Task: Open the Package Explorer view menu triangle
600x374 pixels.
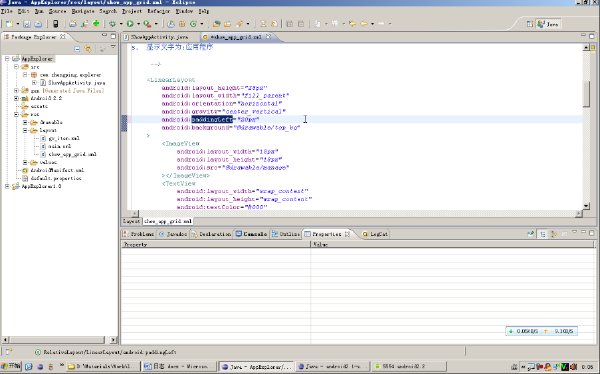Action: coord(113,47)
